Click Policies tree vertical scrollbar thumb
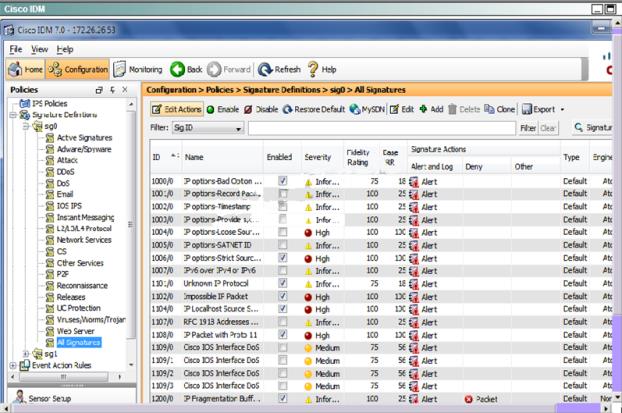This screenshot has height=413, width=622. pyautogui.click(x=131, y=225)
